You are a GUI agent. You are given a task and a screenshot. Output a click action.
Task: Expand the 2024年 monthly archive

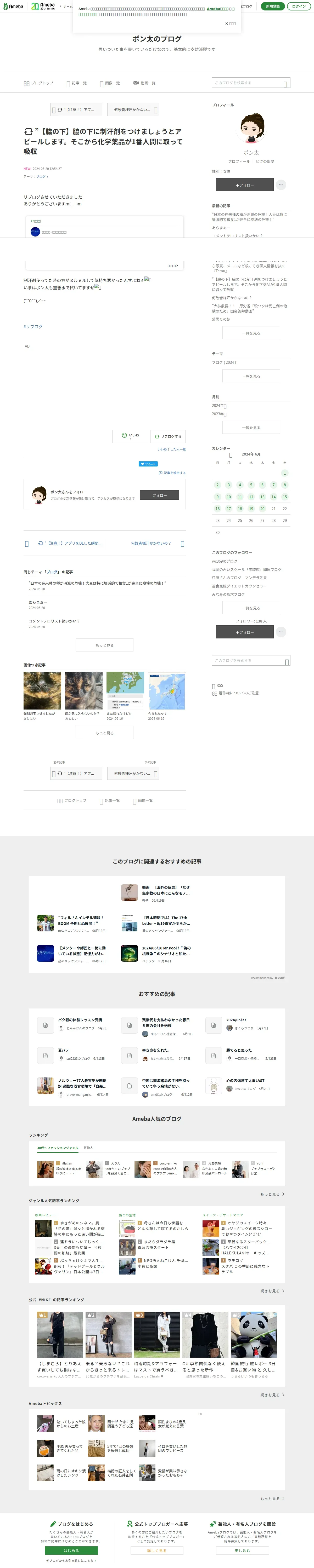coord(219,405)
